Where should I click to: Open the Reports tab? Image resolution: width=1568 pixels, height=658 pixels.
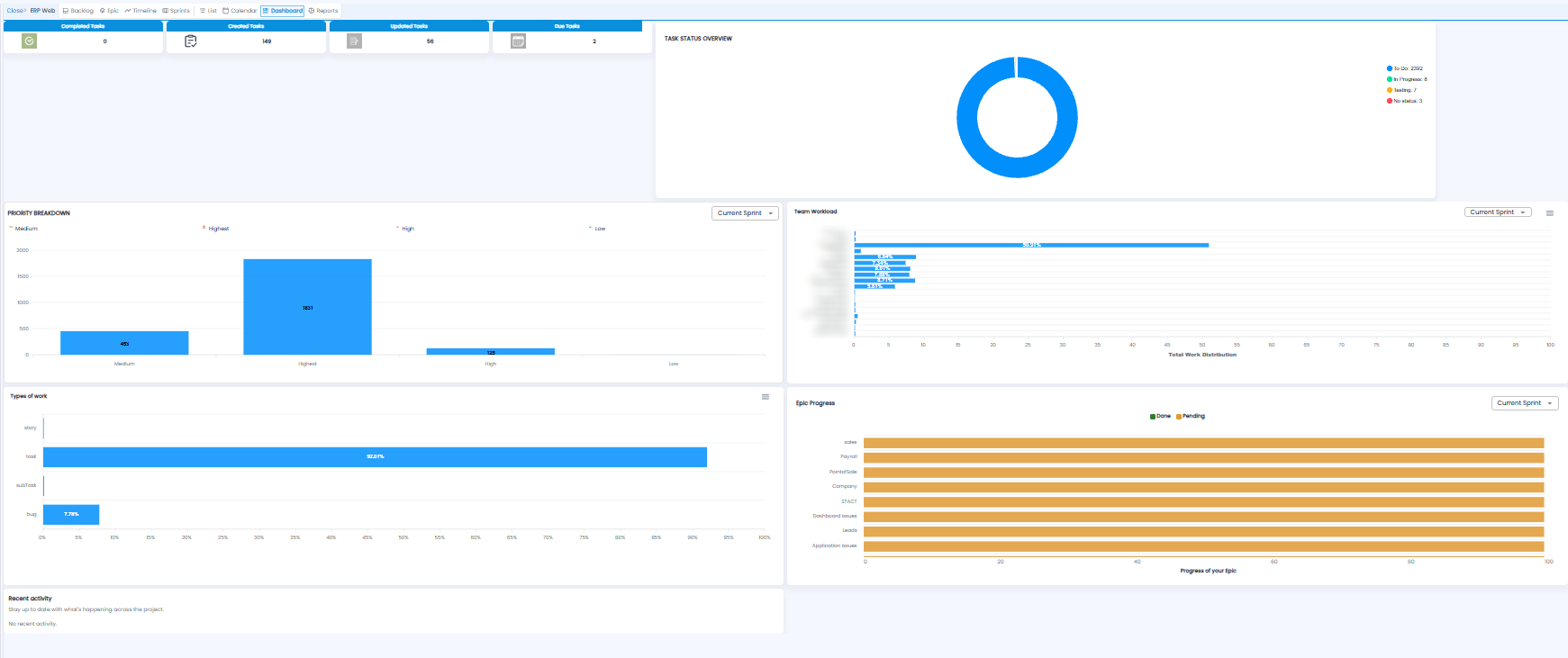[323, 11]
